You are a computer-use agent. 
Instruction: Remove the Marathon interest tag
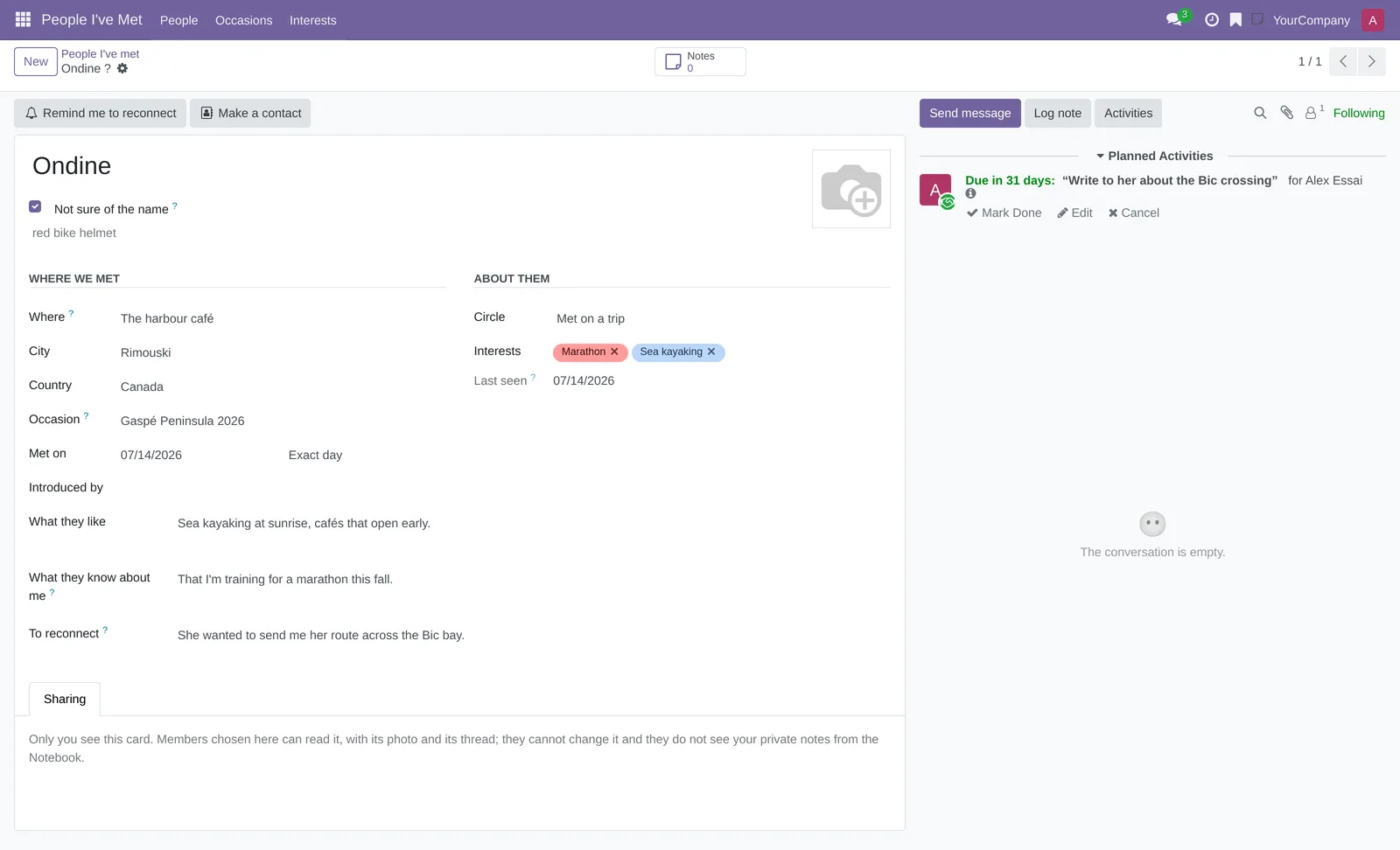(x=614, y=352)
